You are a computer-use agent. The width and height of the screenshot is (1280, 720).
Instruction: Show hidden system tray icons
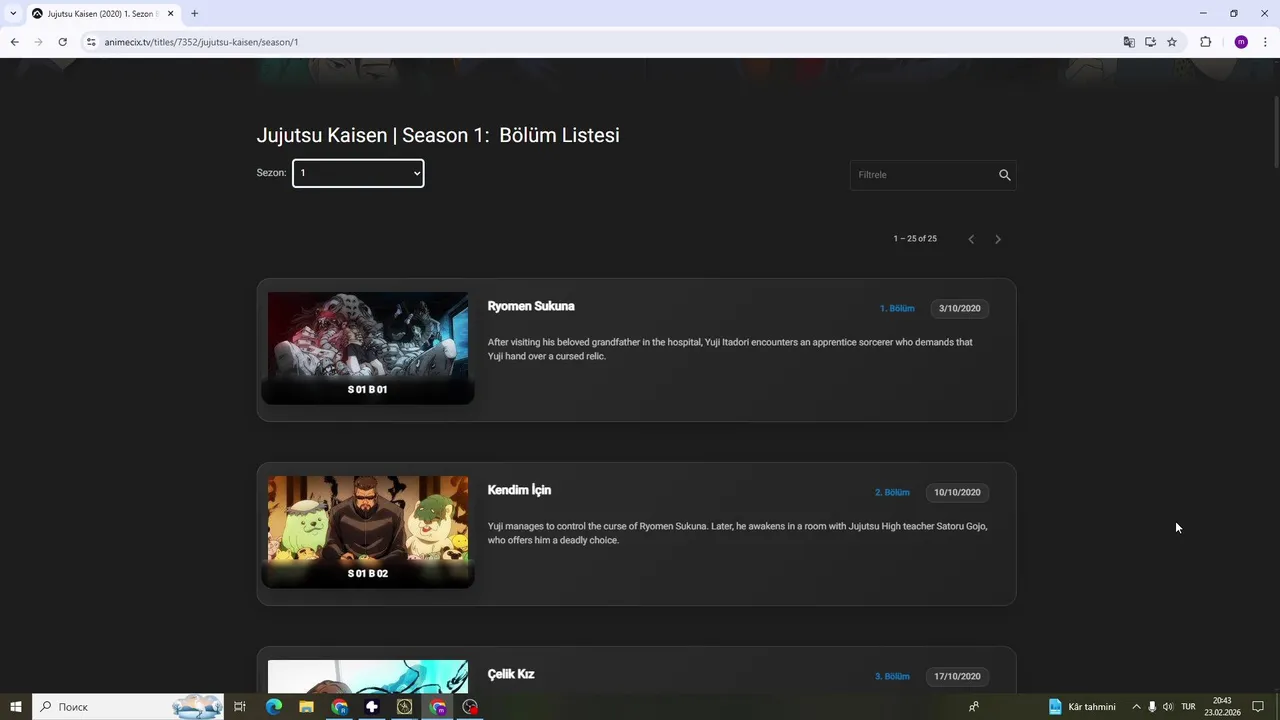coord(1136,707)
